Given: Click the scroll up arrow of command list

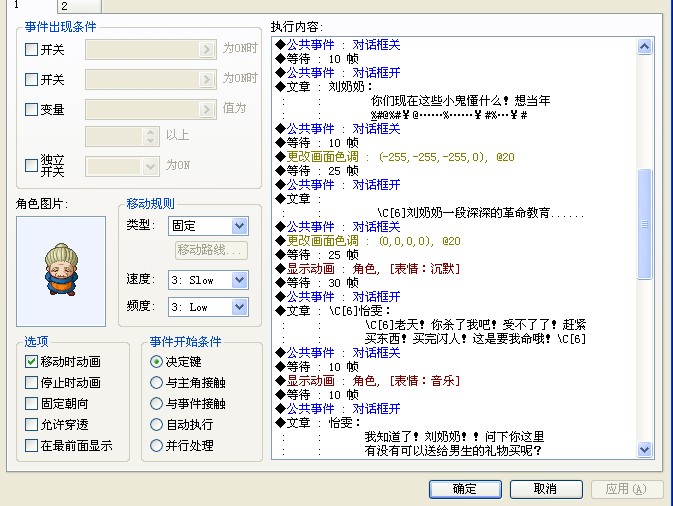Looking at the screenshot, I should click(x=644, y=46).
